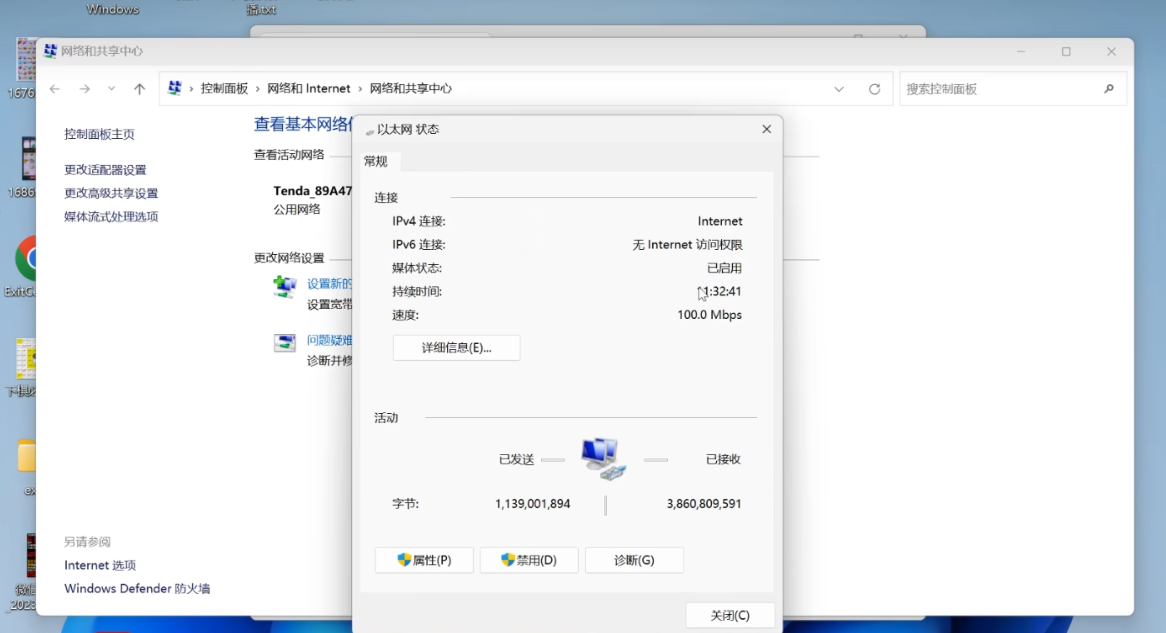Expand the chevron after 控制面板 breadcrumb
Screen dimensions: 1166x633
coord(258,89)
